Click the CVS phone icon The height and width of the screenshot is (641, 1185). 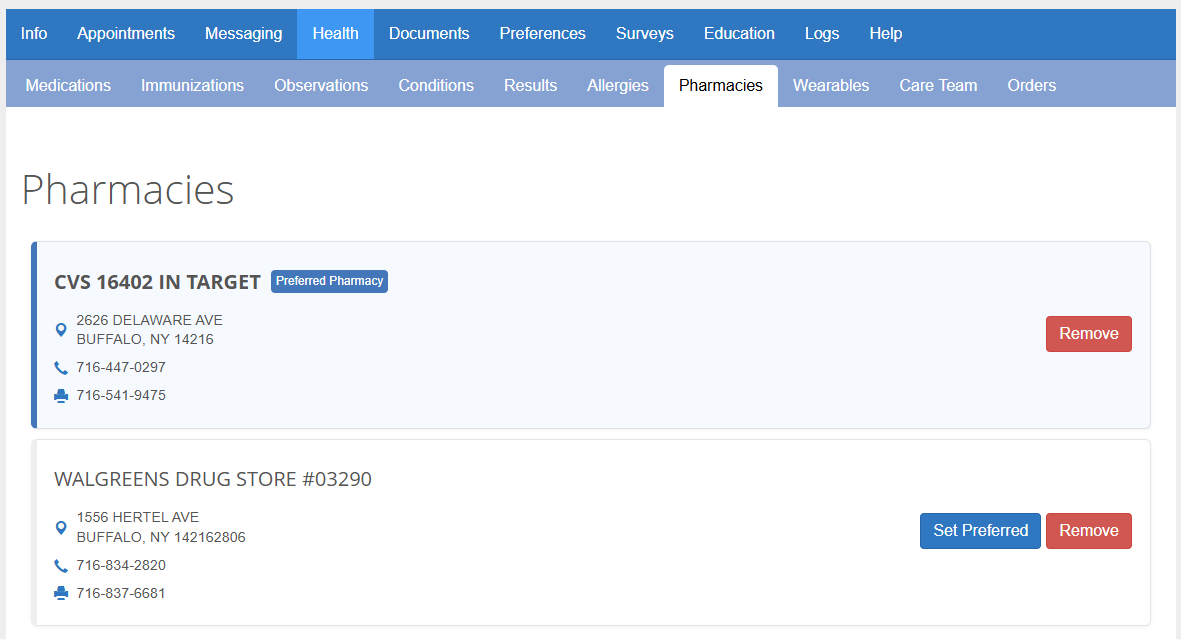61,368
